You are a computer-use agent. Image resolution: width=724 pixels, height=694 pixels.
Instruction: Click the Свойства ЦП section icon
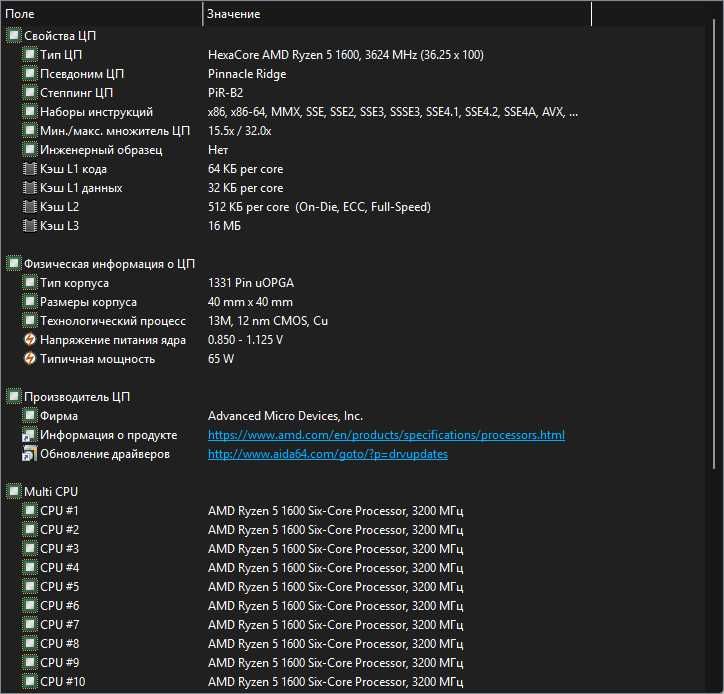[x=13, y=35]
